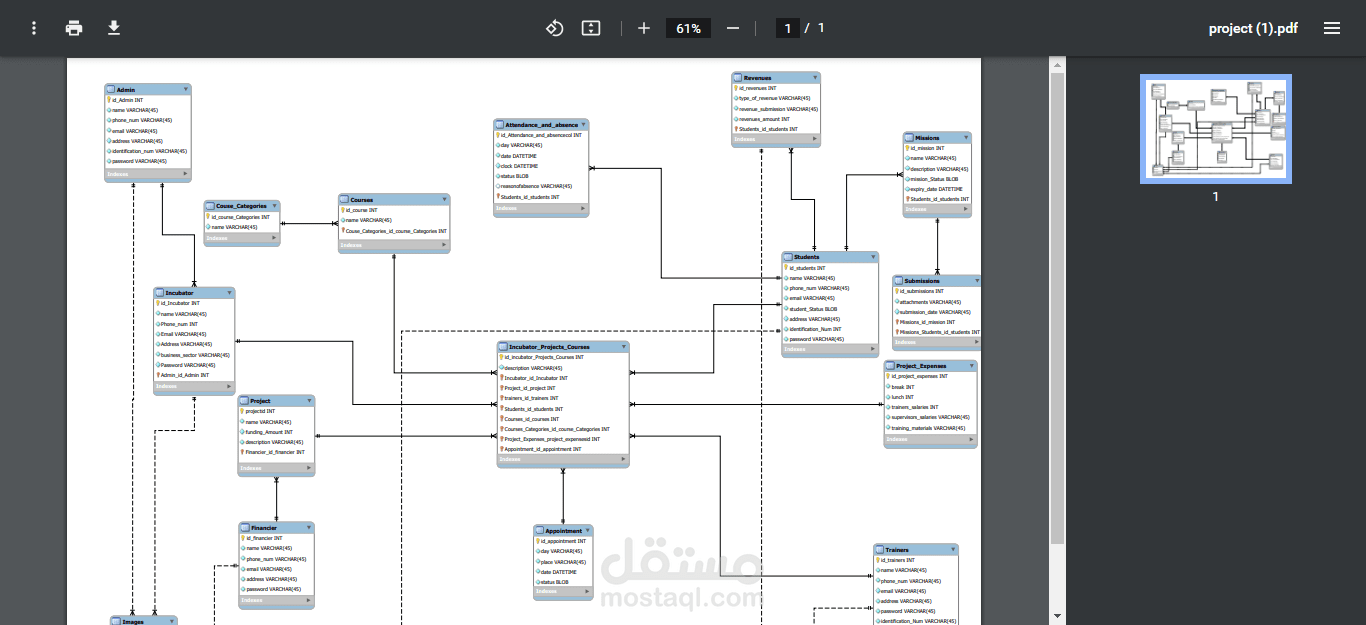
Task: Click the Trainers table header icon
Action: point(880,550)
